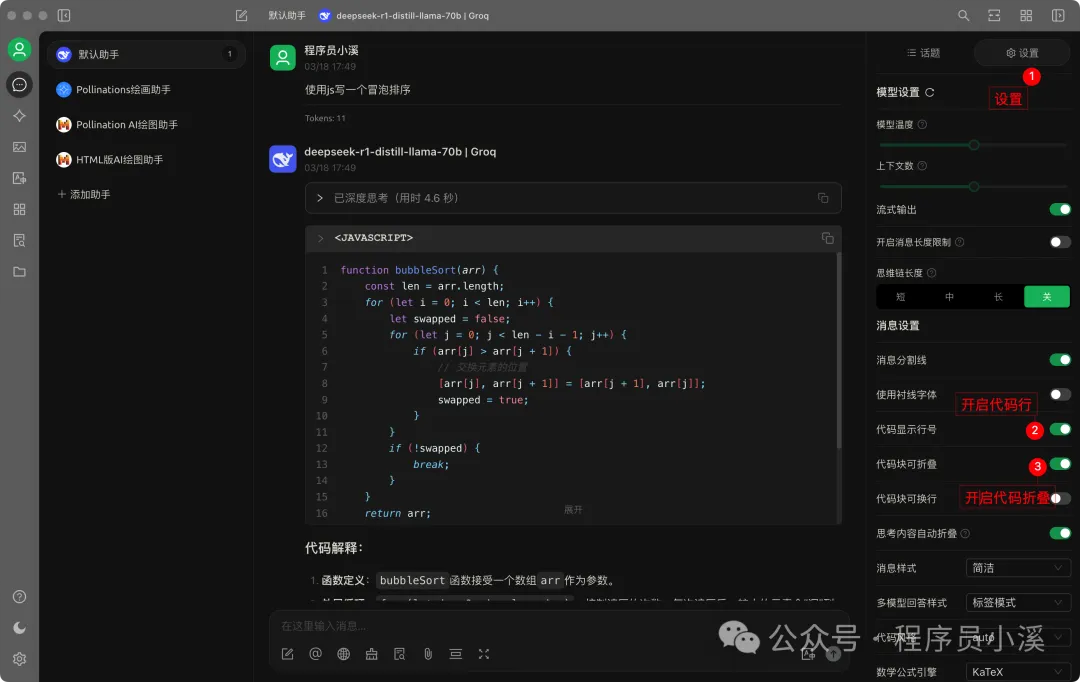The height and width of the screenshot is (682, 1080).
Task: Open message style dropdown 简洁
Action: click(x=1018, y=568)
